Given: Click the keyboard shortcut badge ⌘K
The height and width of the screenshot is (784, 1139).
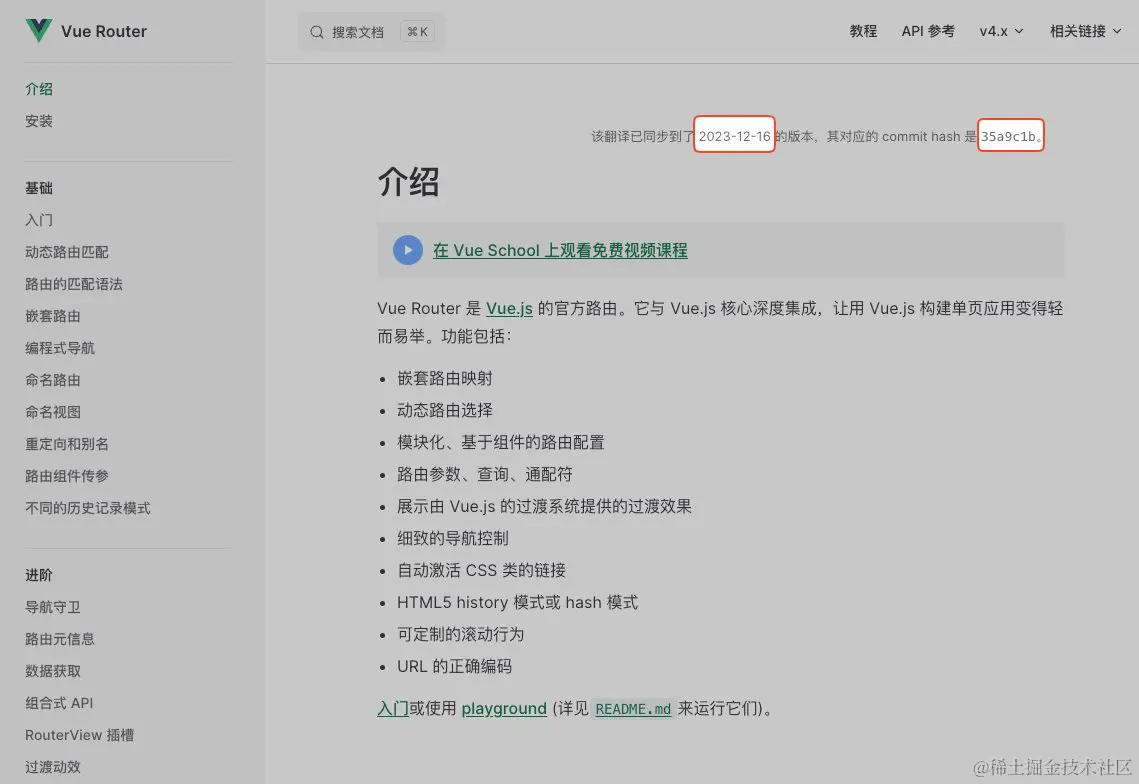Looking at the screenshot, I should click(417, 31).
